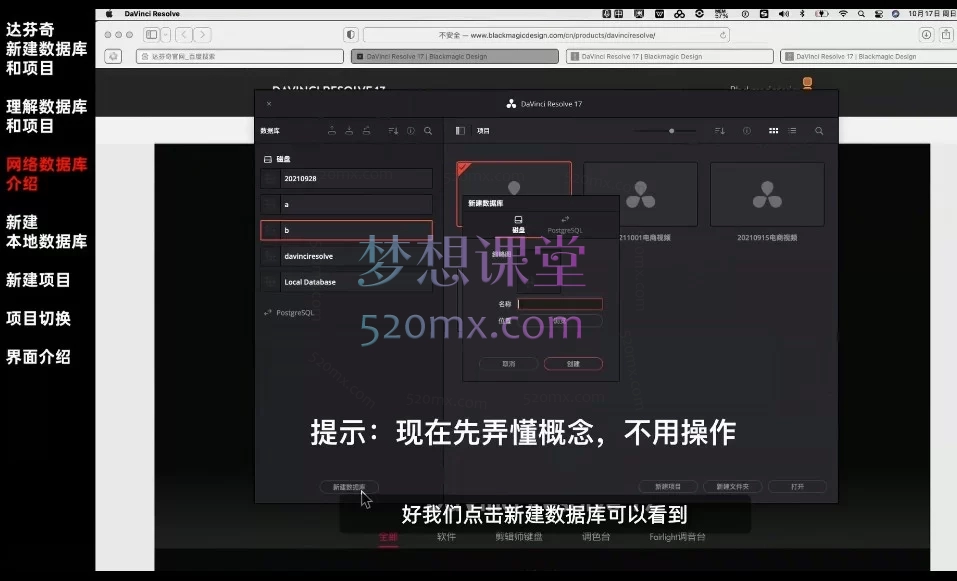This screenshot has width=957, height=581.
Task: Toggle database sidebar panel icon
Action: click(460, 131)
